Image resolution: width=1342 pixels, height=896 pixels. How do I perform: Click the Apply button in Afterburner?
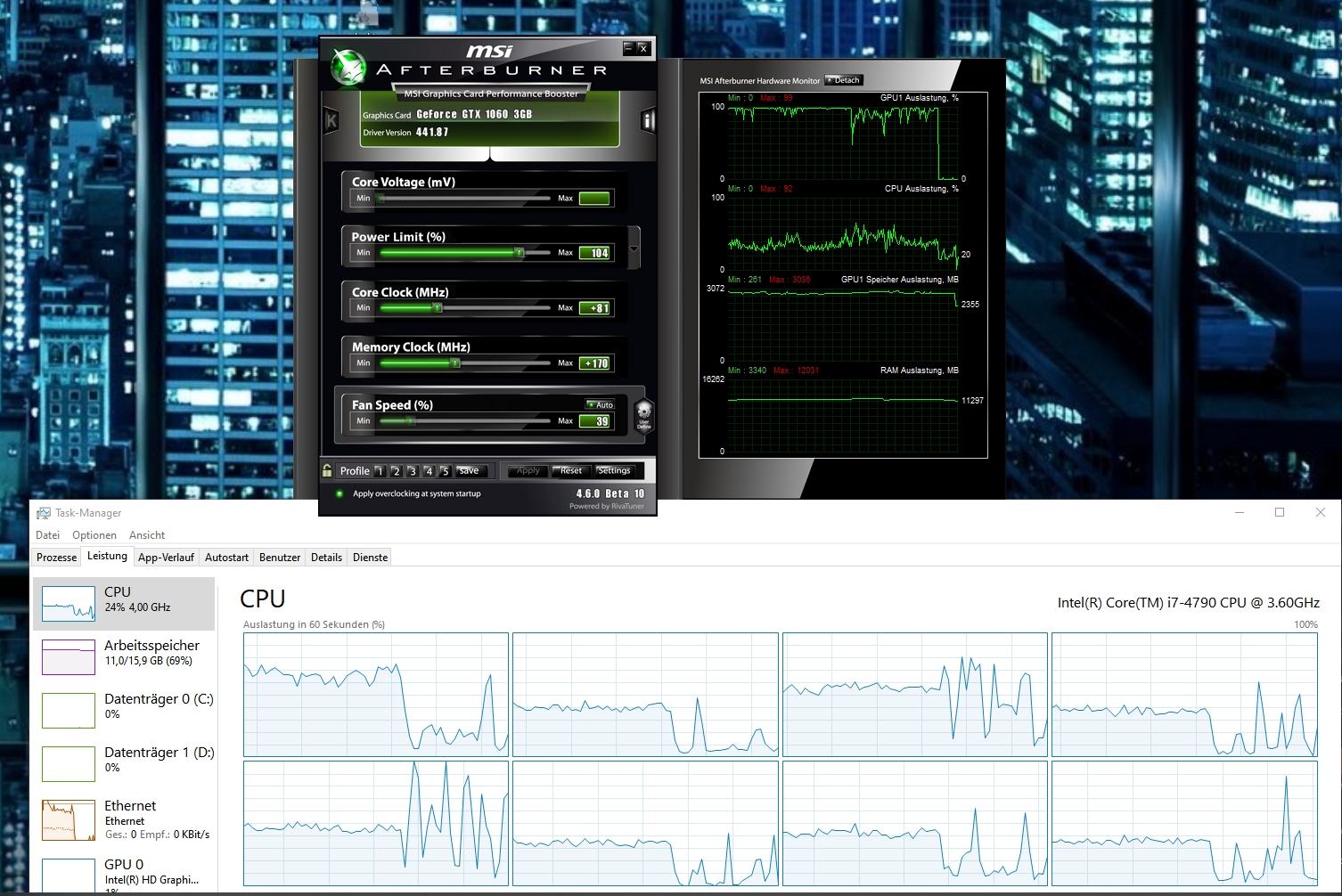tap(528, 471)
